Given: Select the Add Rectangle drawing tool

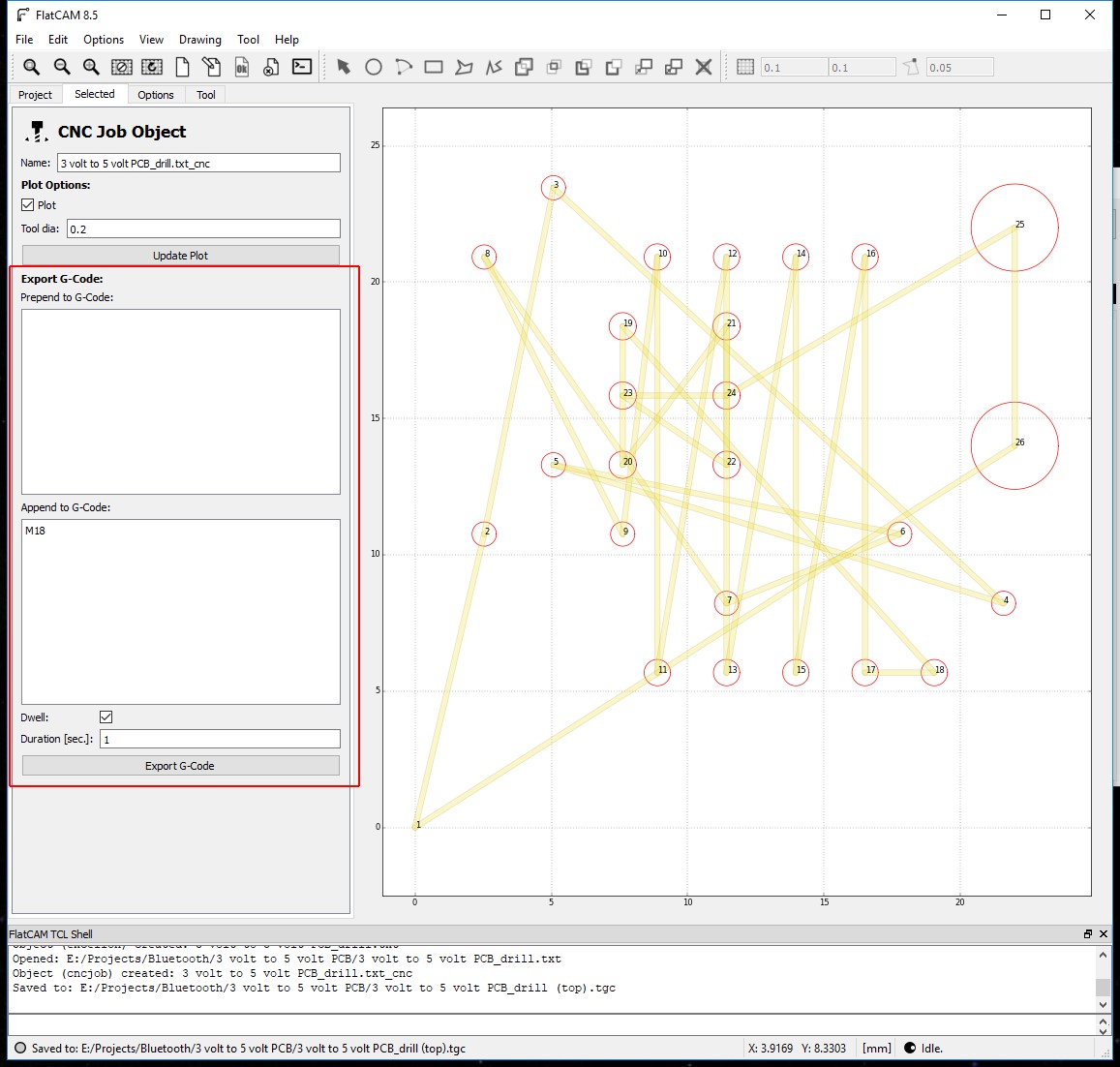Looking at the screenshot, I should pos(434,67).
